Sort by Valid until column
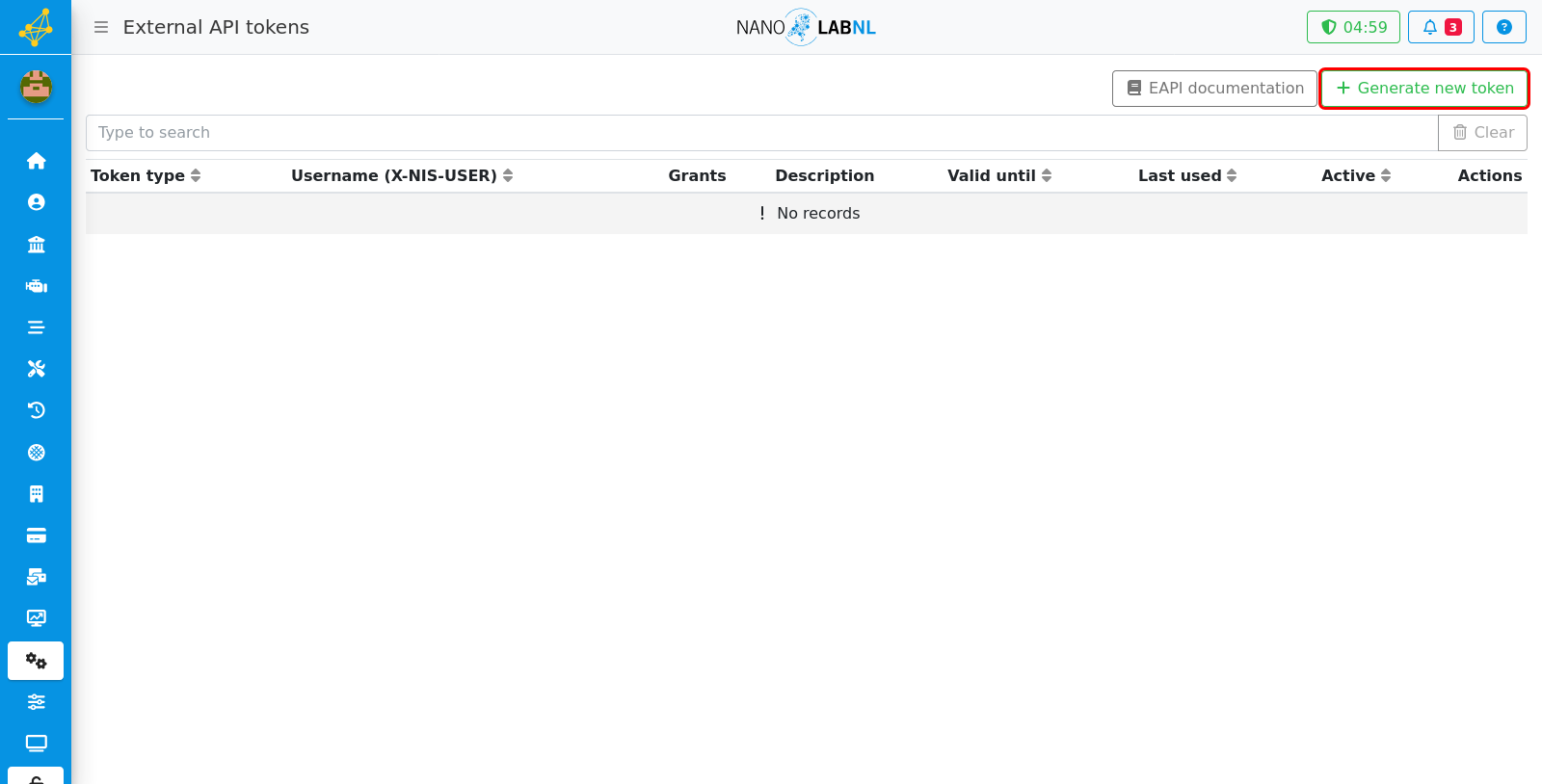Image resolution: width=1542 pixels, height=784 pixels. [x=999, y=175]
